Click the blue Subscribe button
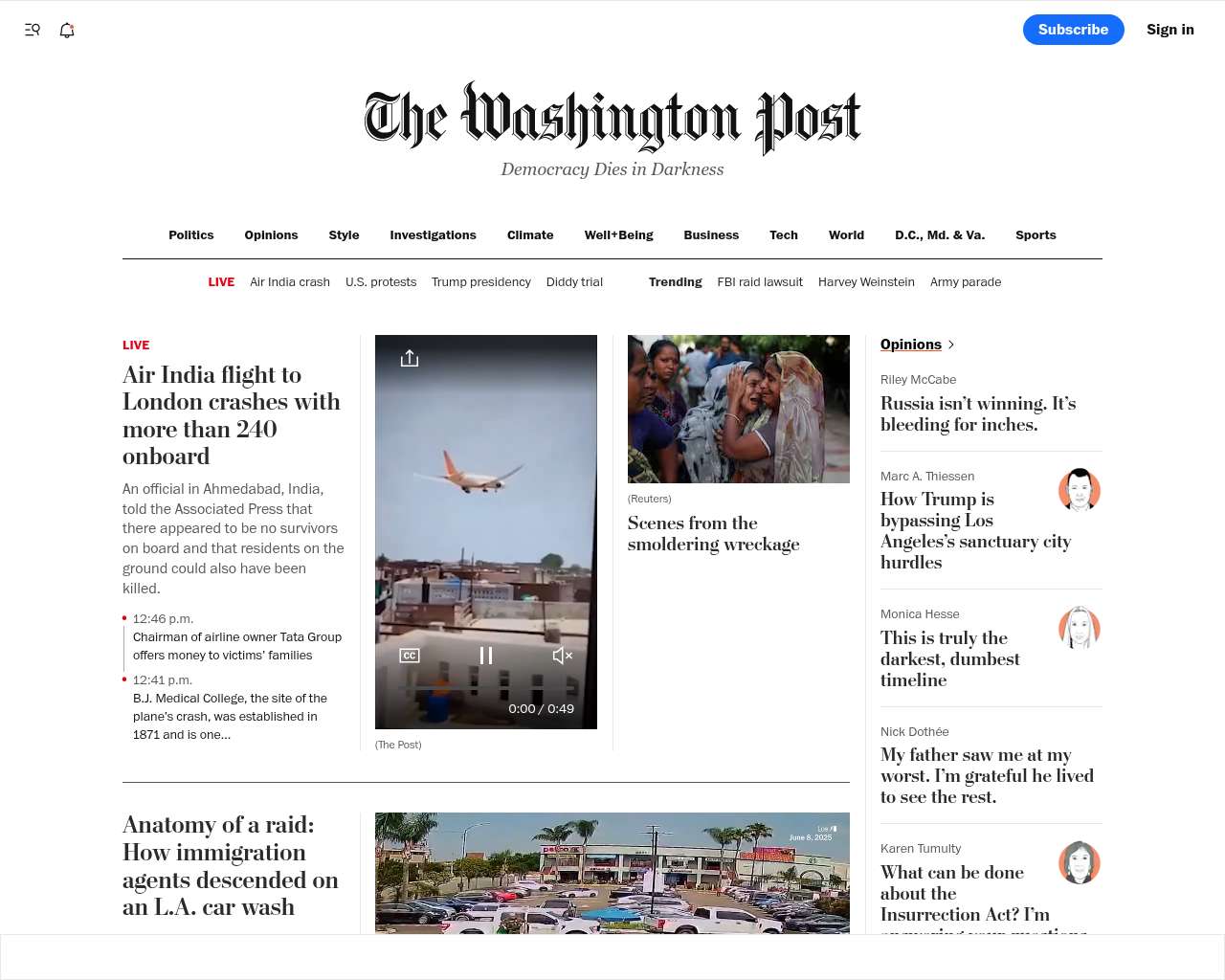Viewport: 1225px width, 980px height. [1074, 30]
